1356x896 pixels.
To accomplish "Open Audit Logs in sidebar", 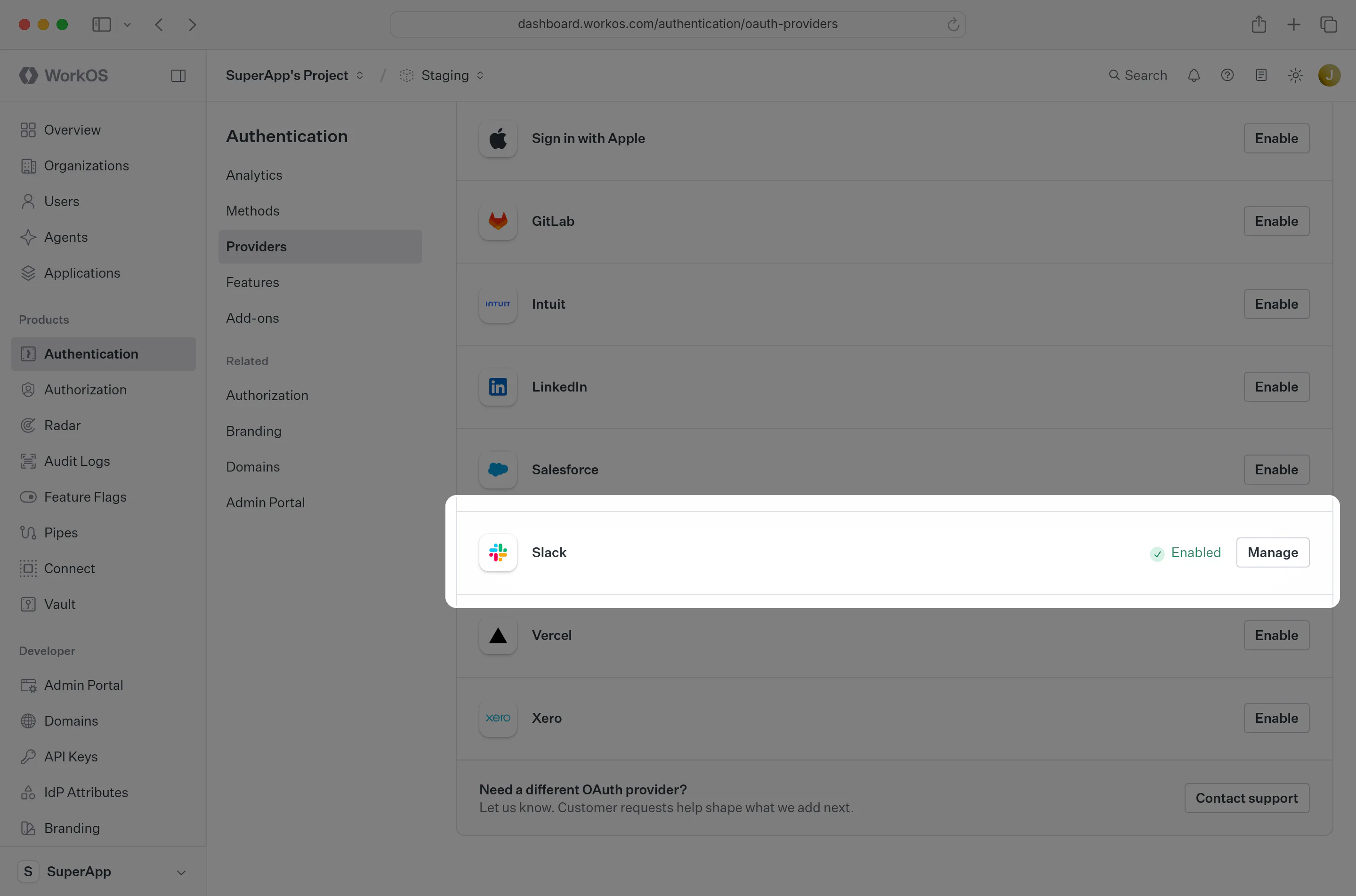I will pos(103,461).
